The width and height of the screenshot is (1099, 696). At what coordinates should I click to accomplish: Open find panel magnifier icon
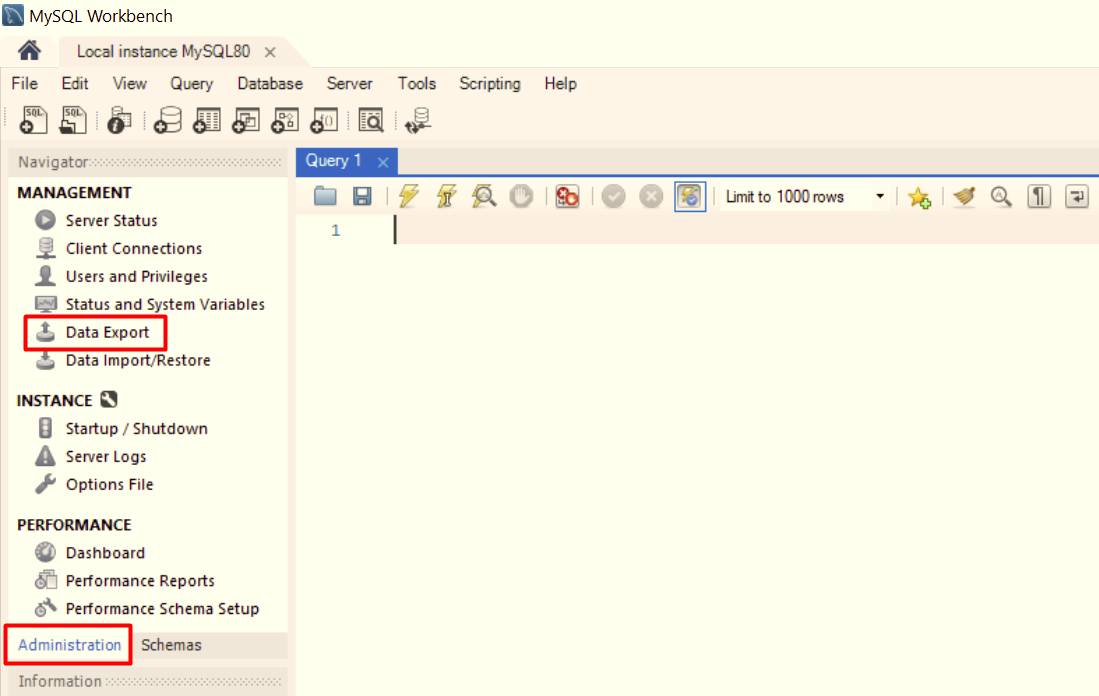(1001, 196)
